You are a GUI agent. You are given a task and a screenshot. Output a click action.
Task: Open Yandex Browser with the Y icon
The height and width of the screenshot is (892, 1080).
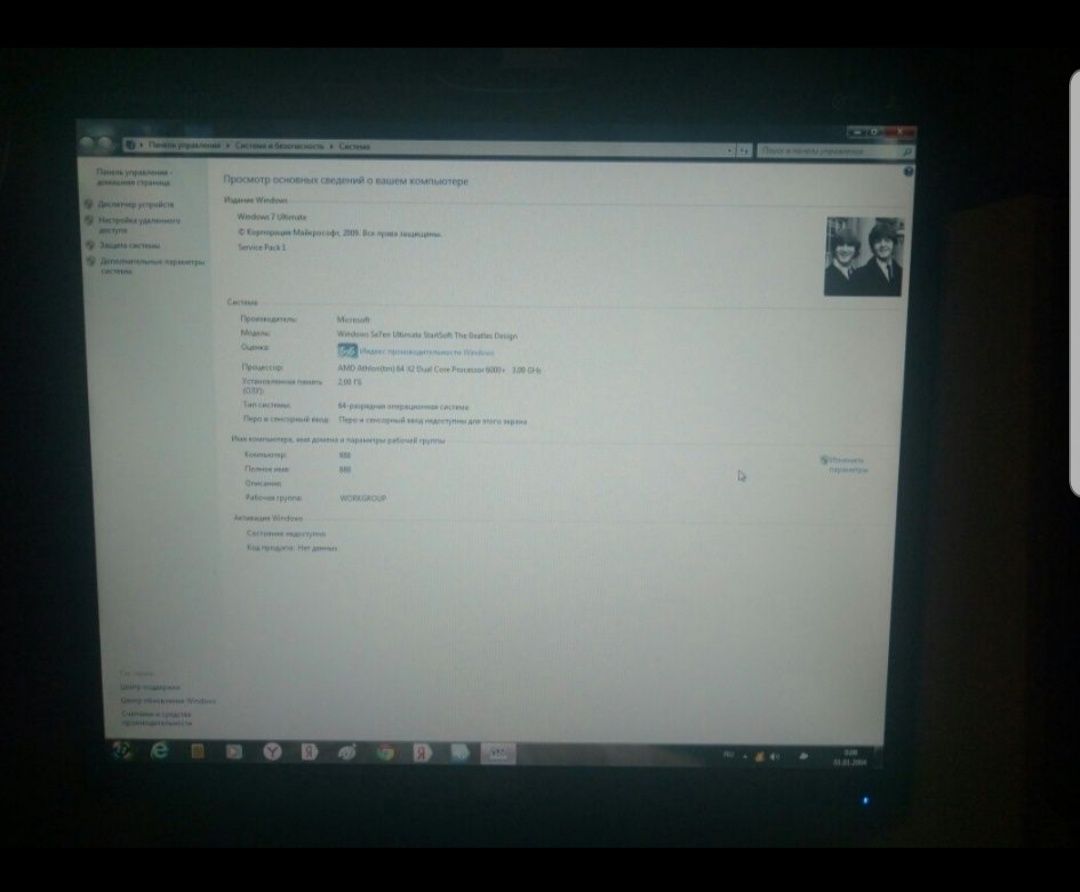(273, 751)
